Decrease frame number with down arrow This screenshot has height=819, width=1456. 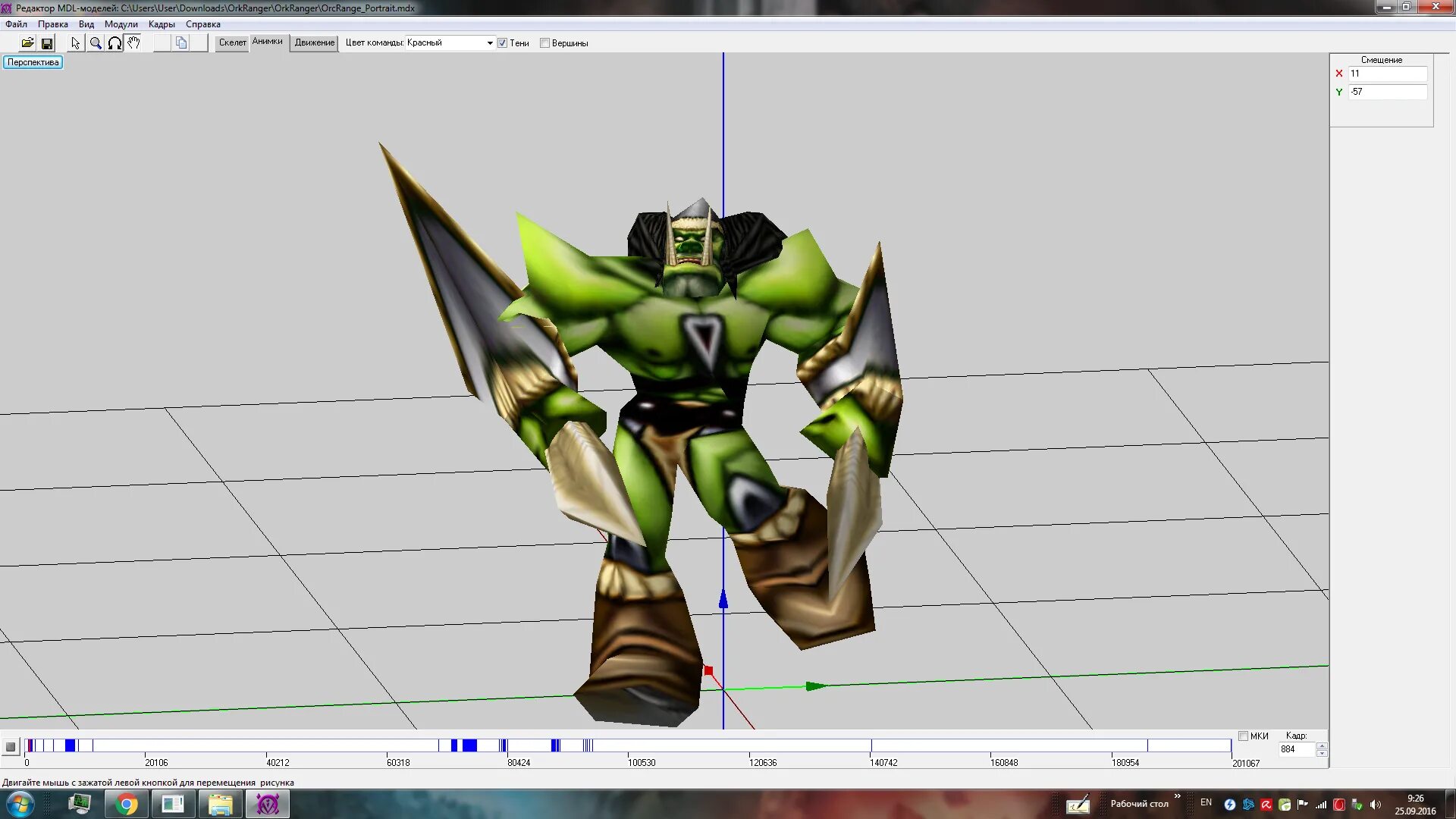click(1322, 753)
